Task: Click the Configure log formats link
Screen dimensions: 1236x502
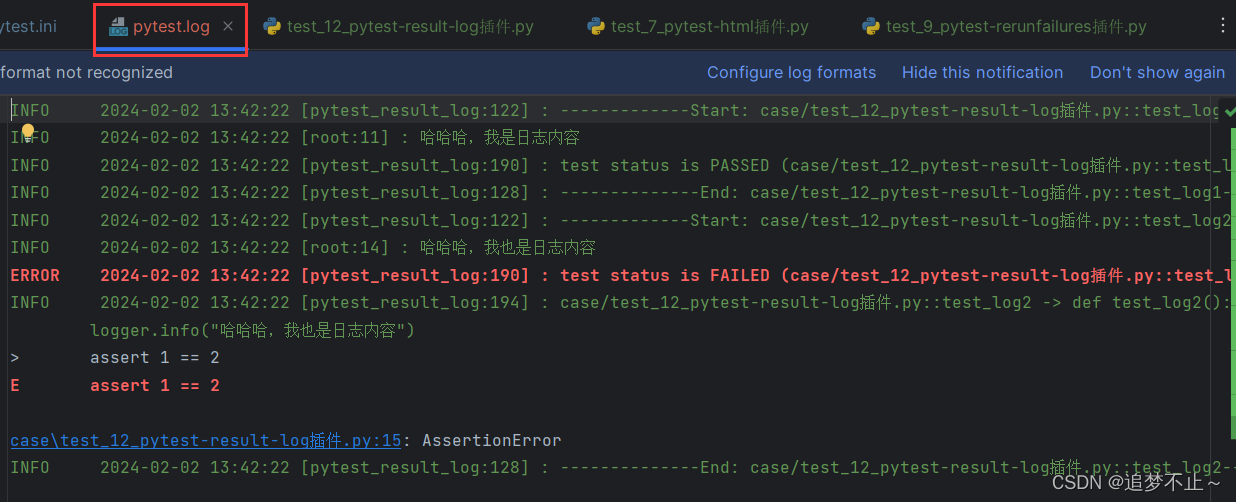Action: point(791,72)
